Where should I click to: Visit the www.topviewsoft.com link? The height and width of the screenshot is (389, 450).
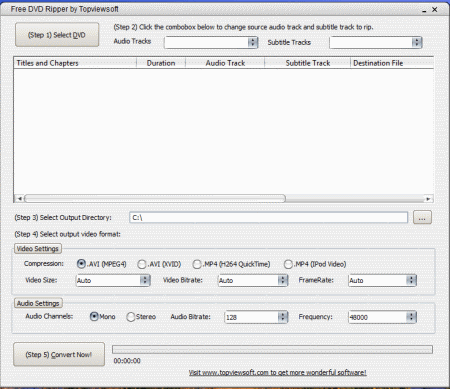point(277,372)
